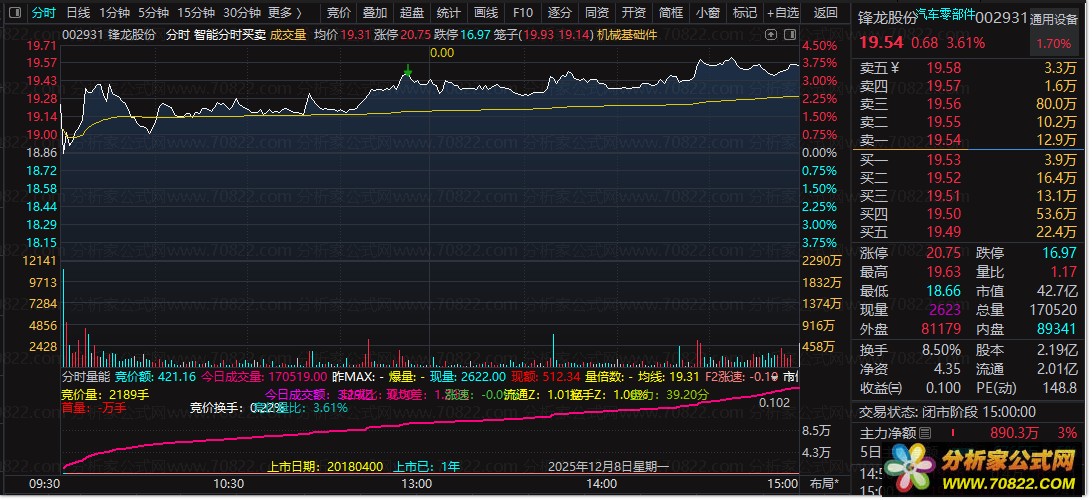The image size is (1092, 500).
Task: Switch to the 分时 intraday tab
Action: tap(44, 13)
